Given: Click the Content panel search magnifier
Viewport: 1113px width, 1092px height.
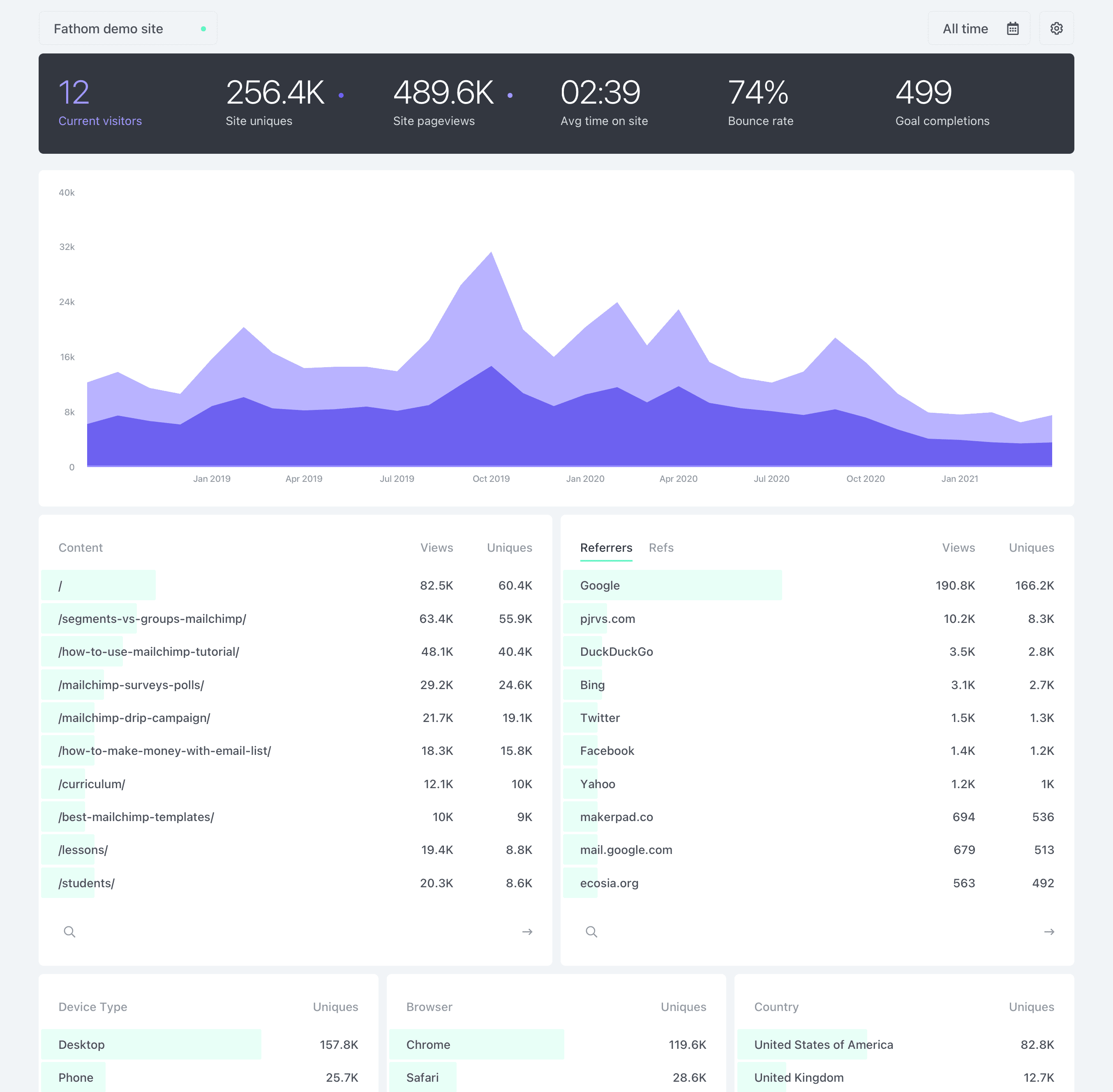Looking at the screenshot, I should (69, 931).
